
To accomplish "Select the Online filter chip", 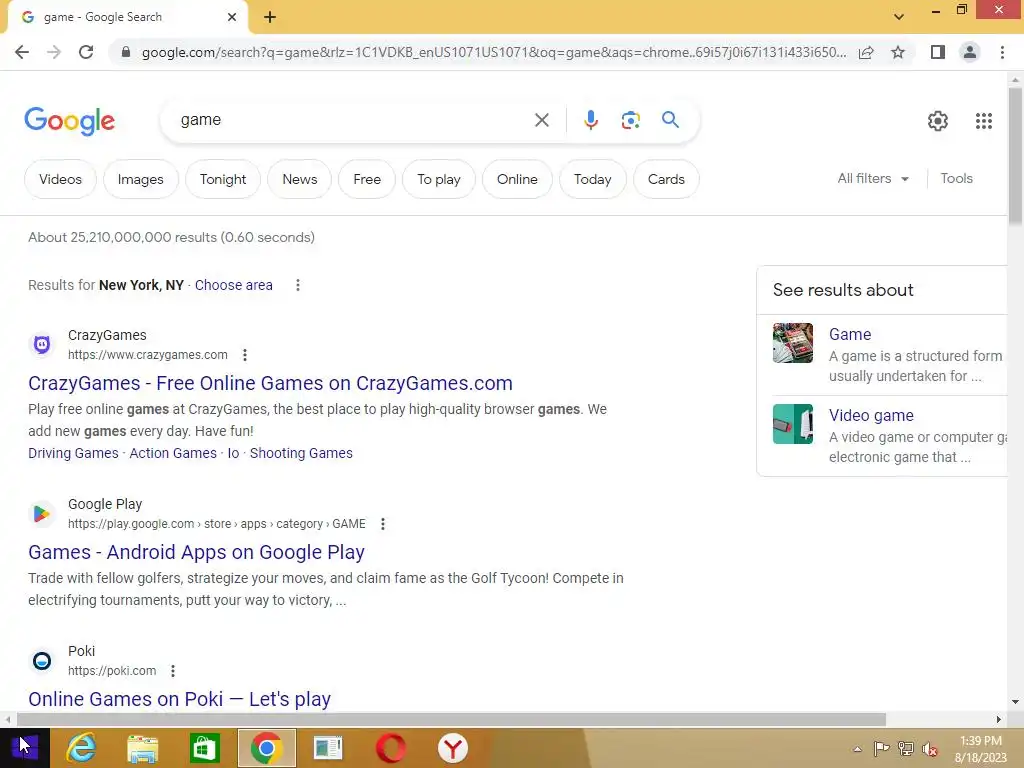I will point(517,179).
